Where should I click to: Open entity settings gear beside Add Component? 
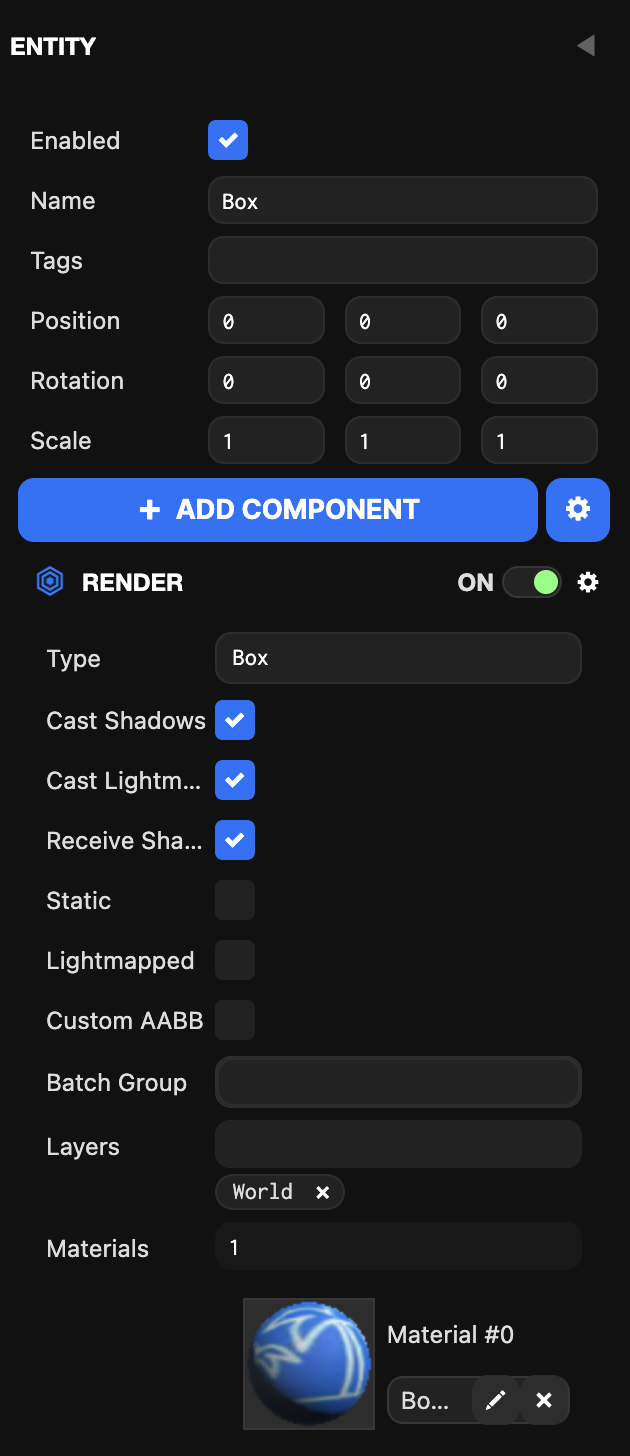coord(578,510)
